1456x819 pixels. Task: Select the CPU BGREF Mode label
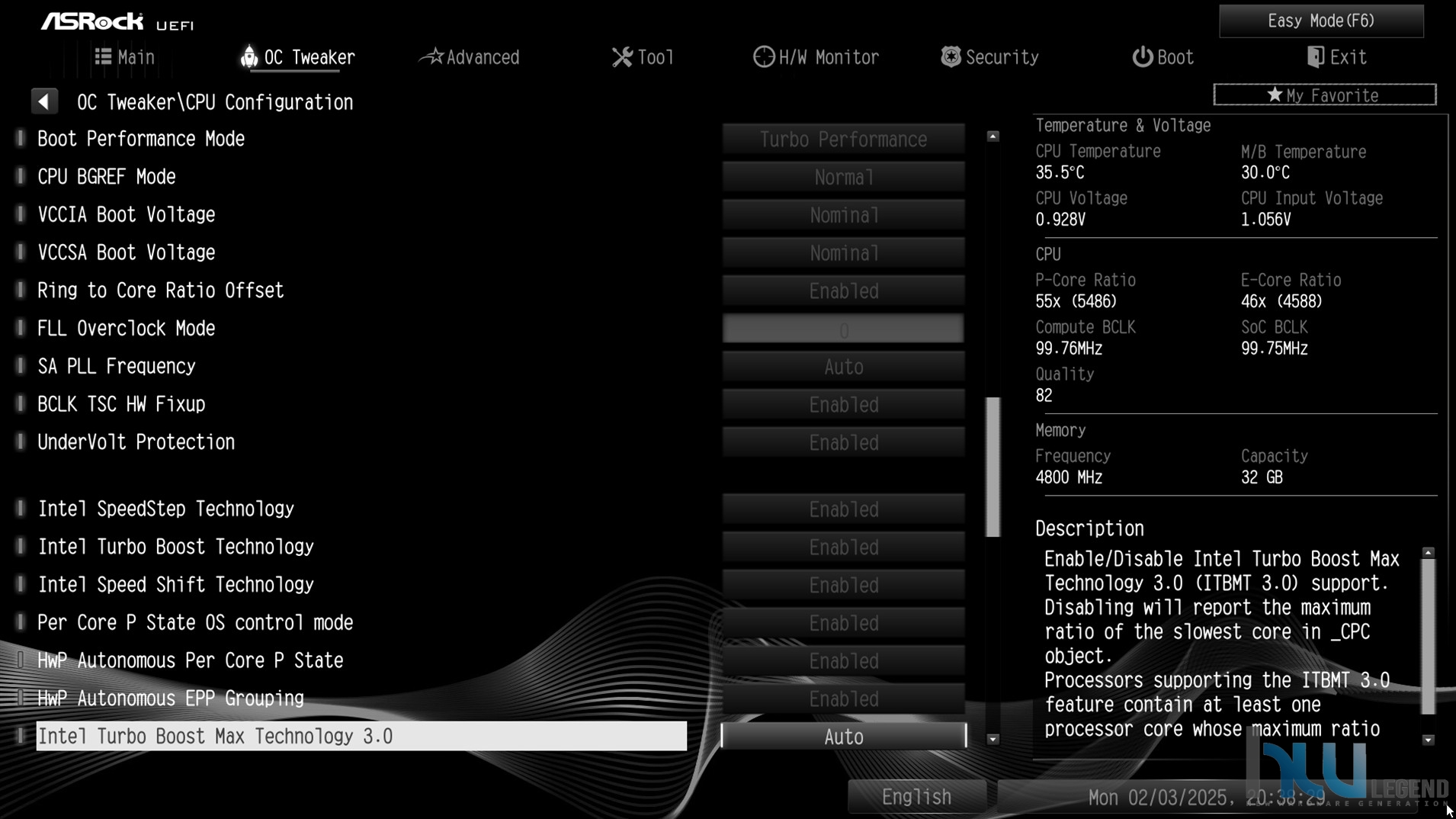click(107, 177)
